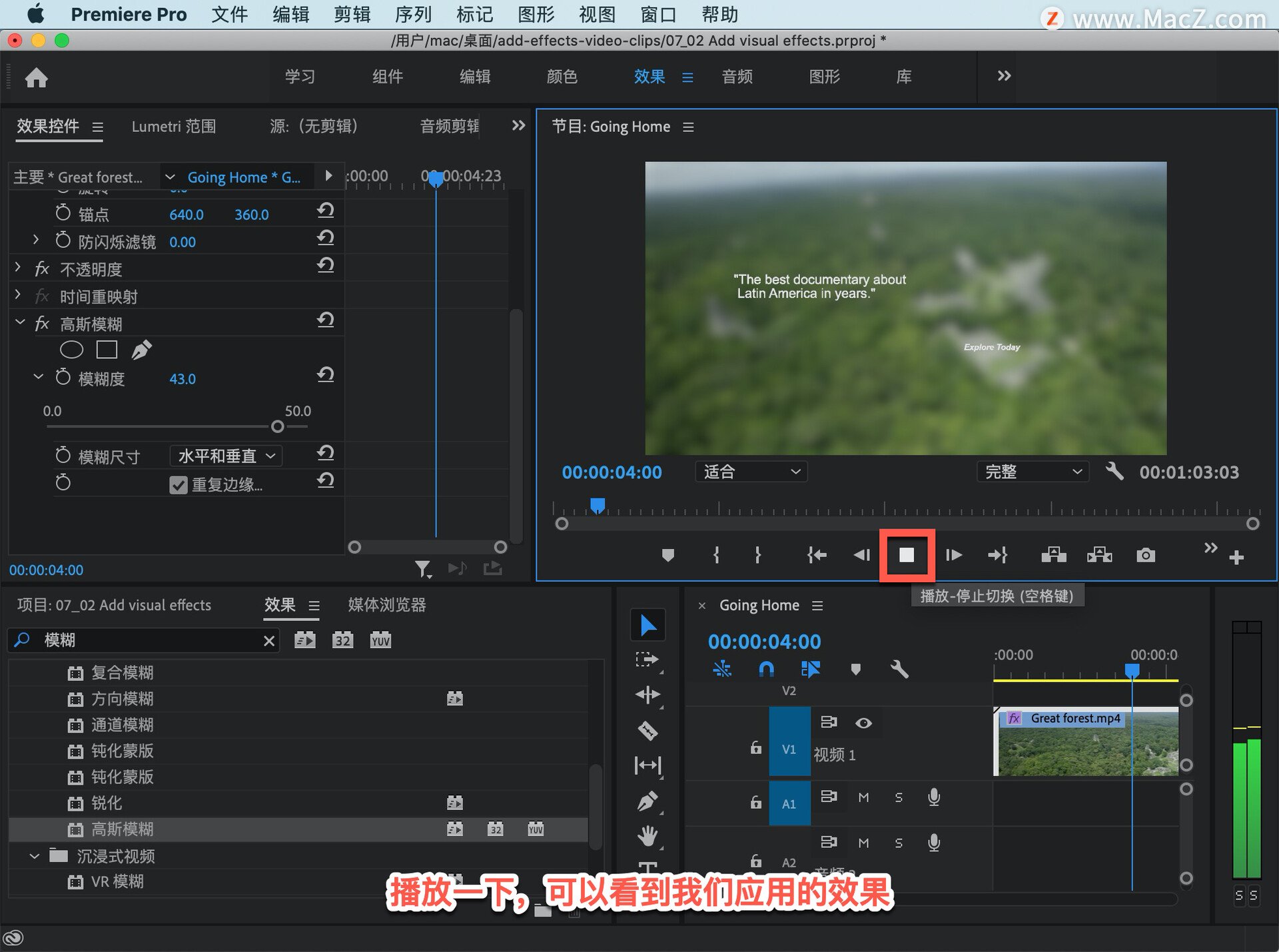This screenshot has height=952, width=1279.
Task: Open the Program Monitor wrench settings
Action: click(x=1114, y=472)
